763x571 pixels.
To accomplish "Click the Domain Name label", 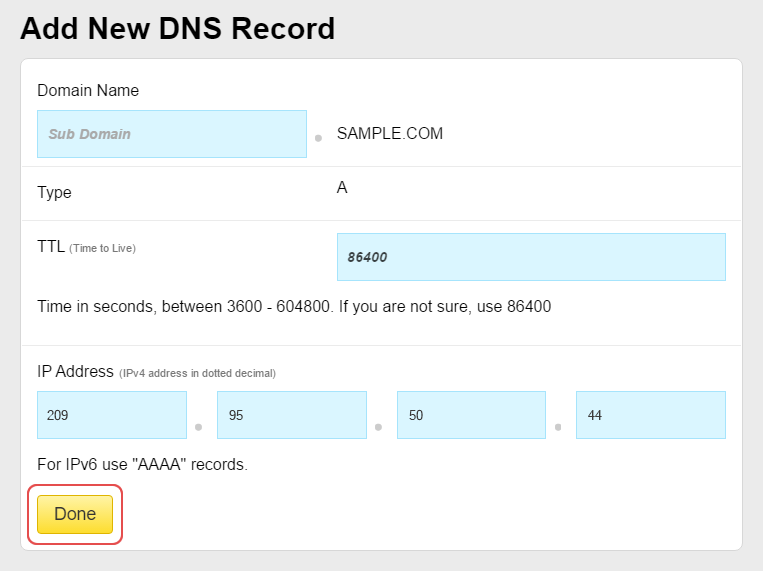I will tap(88, 90).
